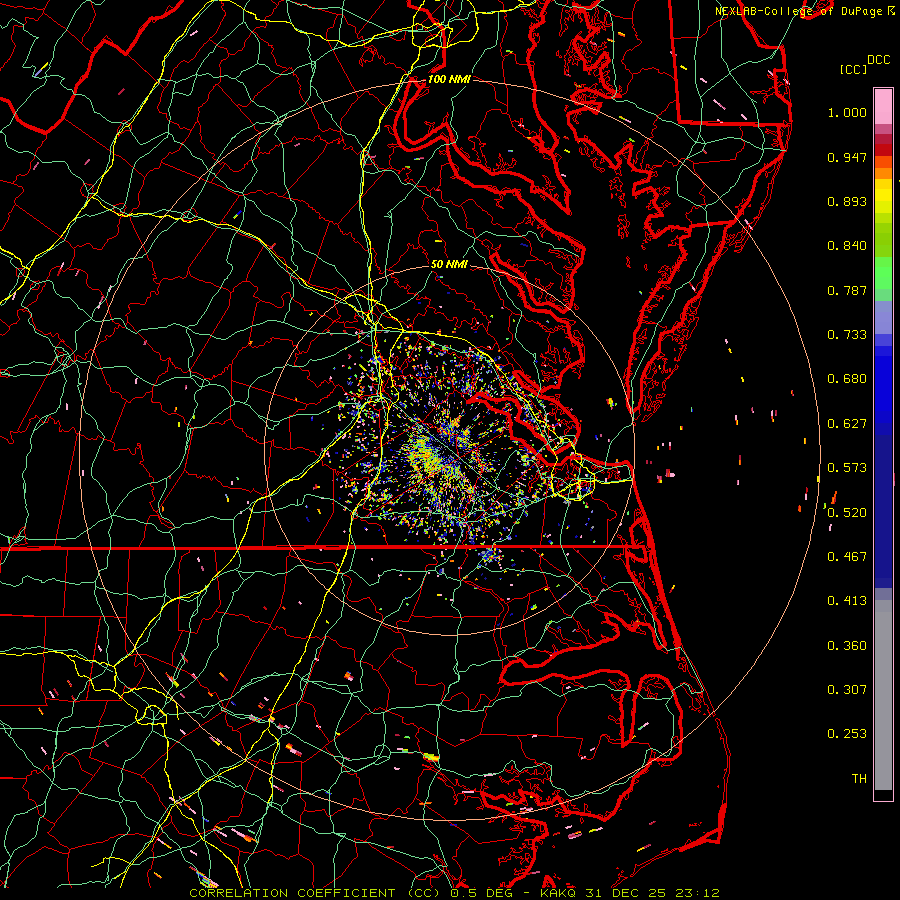Click the 0.467 scale value
Viewport: 900px width, 900px height.
coord(847,557)
